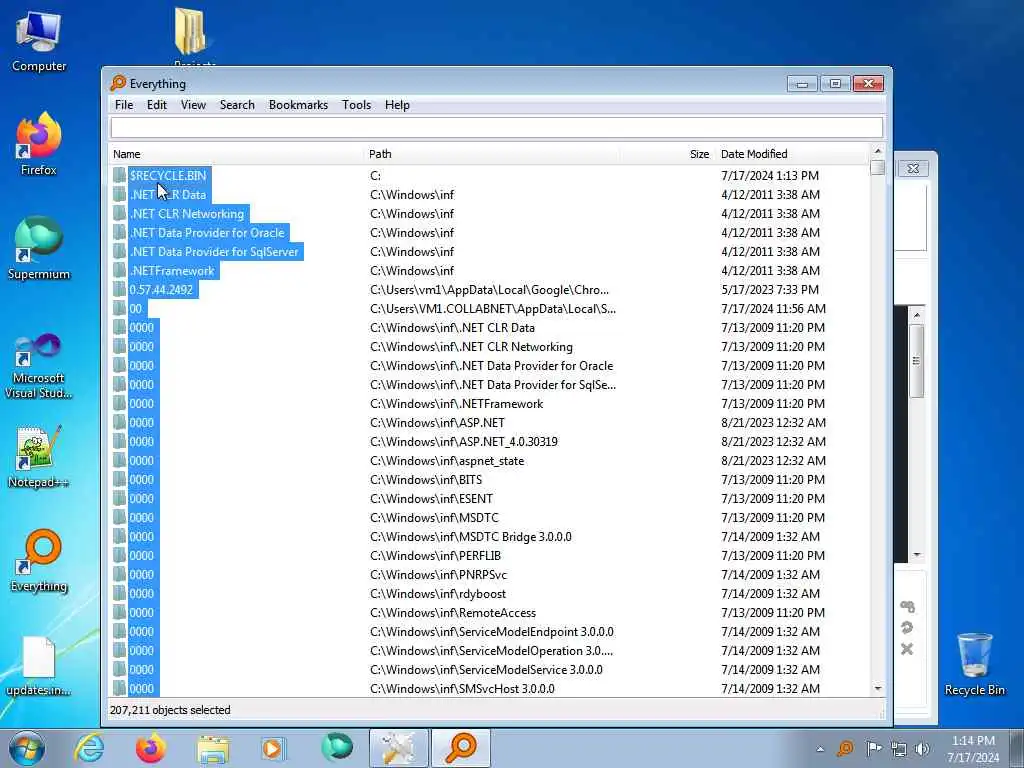Open the View menu

[x=193, y=105]
